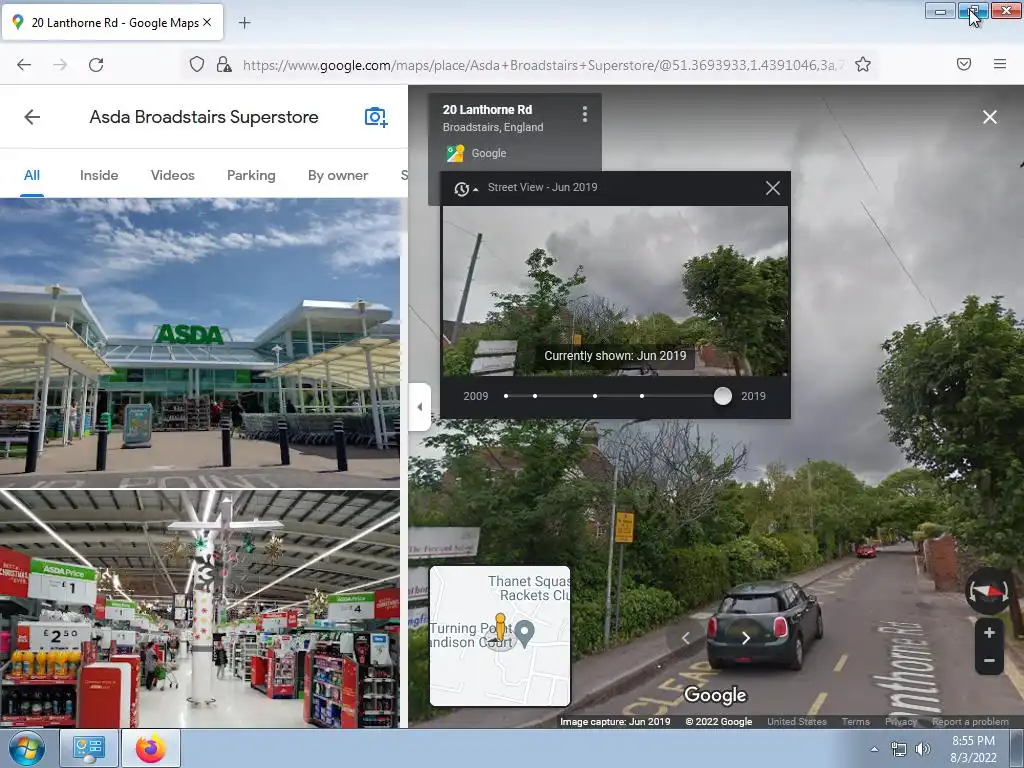Move along the road with the right arrow
This screenshot has width=1024, height=768.
click(746, 638)
